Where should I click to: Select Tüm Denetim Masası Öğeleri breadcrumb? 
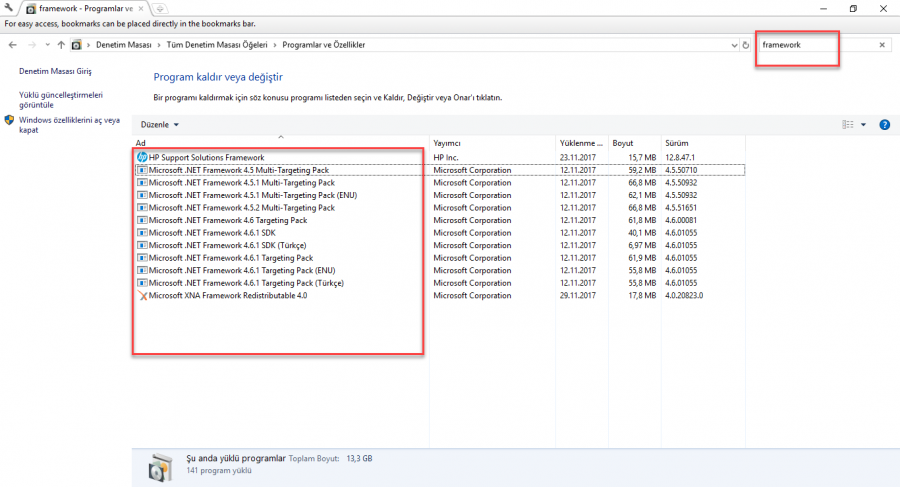[217, 45]
